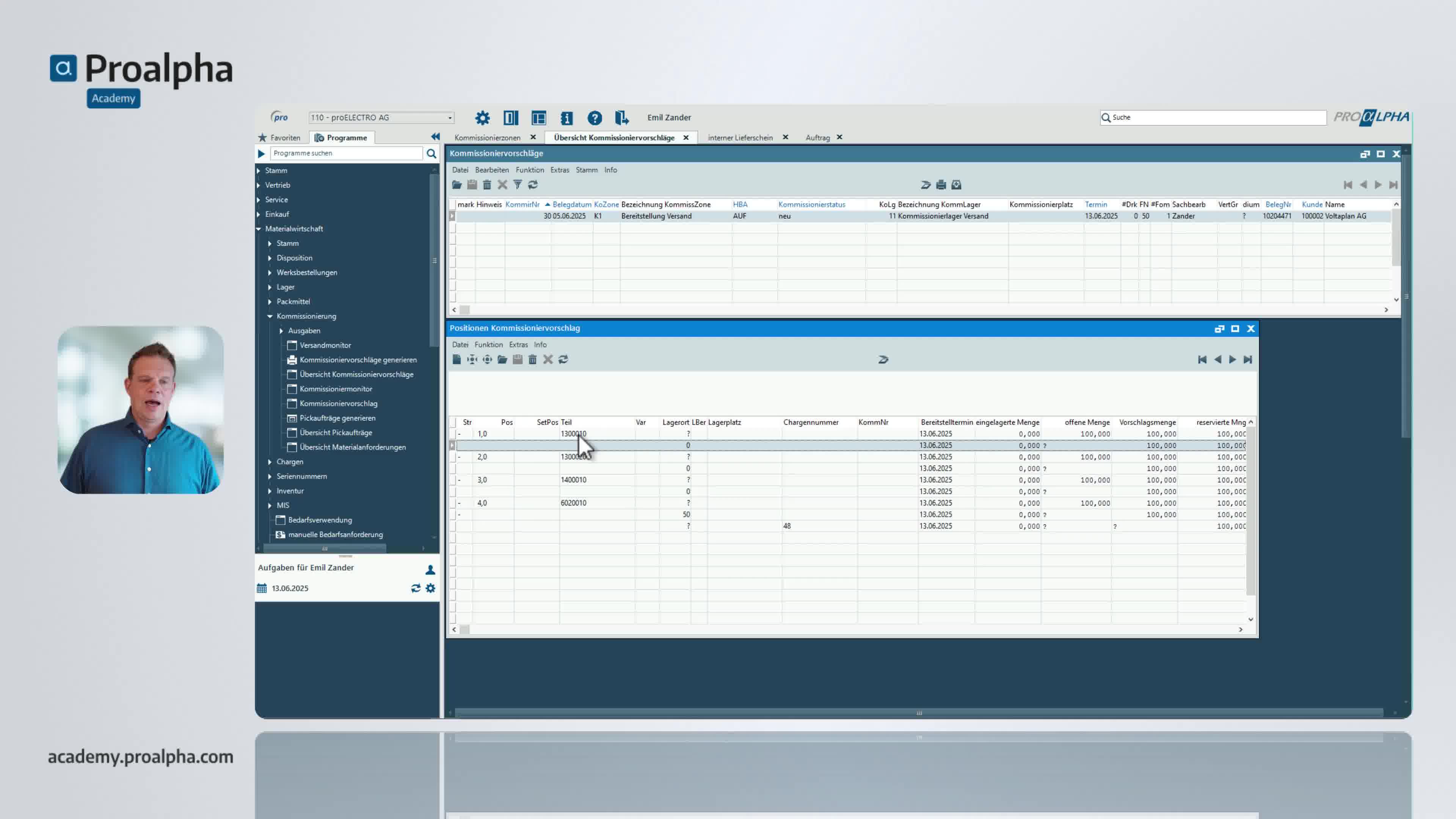This screenshot has height=819, width=1456.
Task: Toggle select-all box in positions table header
Action: pyautogui.click(x=453, y=422)
